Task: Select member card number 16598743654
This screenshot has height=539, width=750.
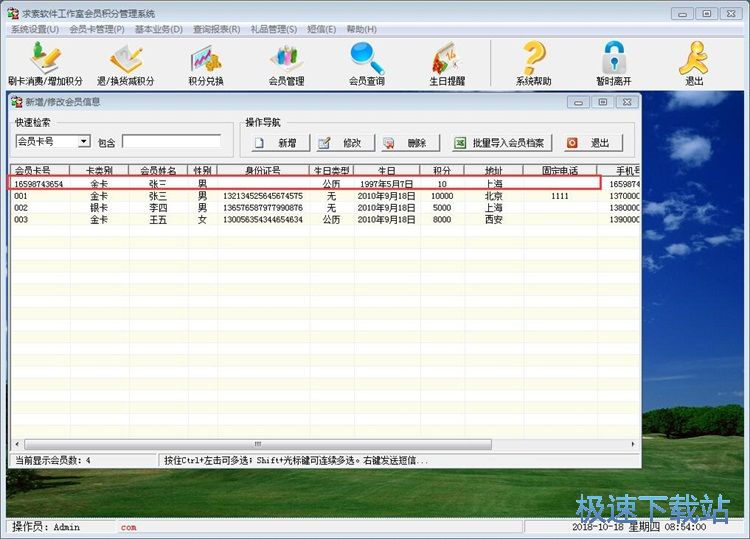Action: coord(39,184)
